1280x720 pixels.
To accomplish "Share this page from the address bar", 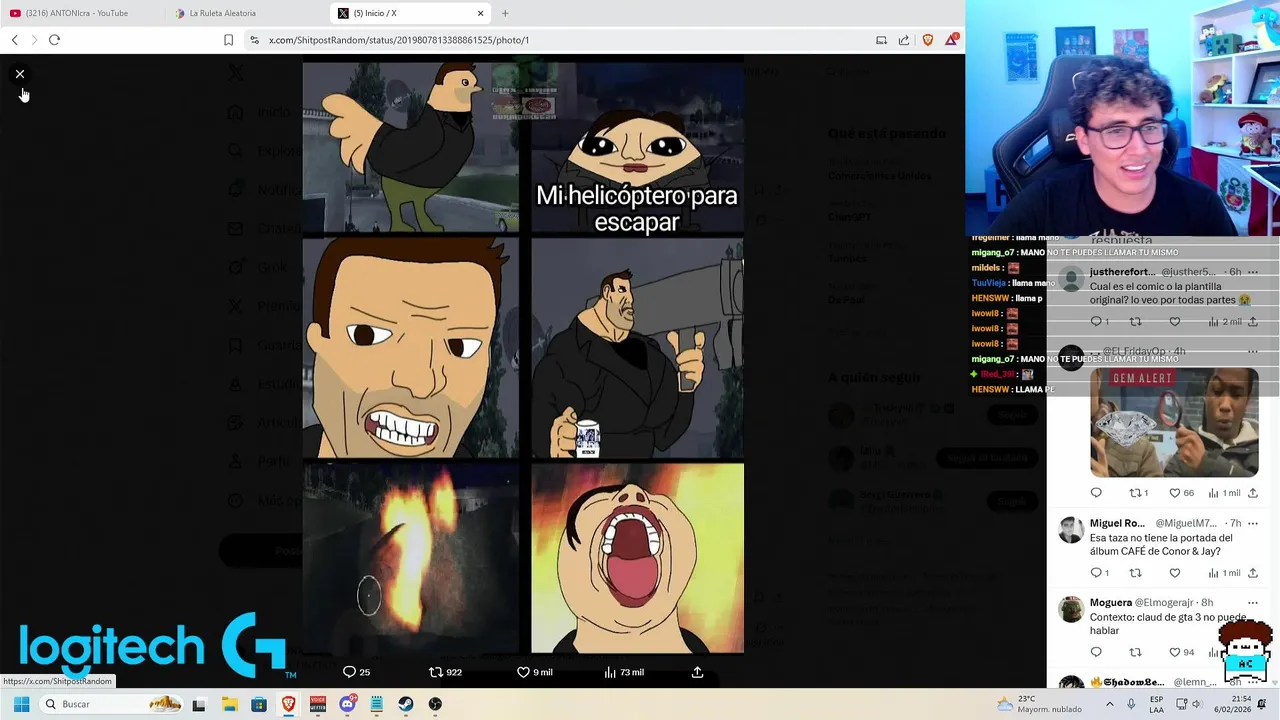I will [904, 40].
